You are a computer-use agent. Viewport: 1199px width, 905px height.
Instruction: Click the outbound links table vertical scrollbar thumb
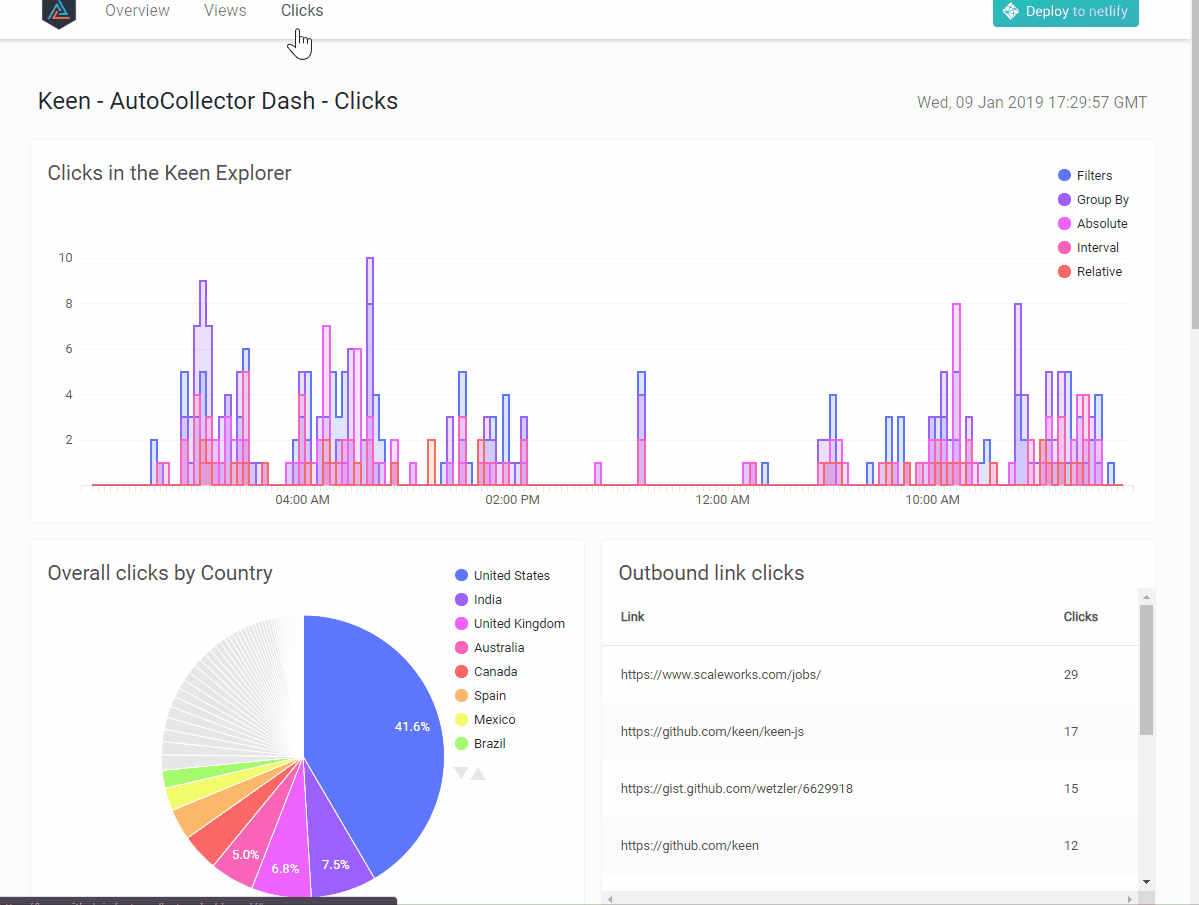pyautogui.click(x=1145, y=670)
